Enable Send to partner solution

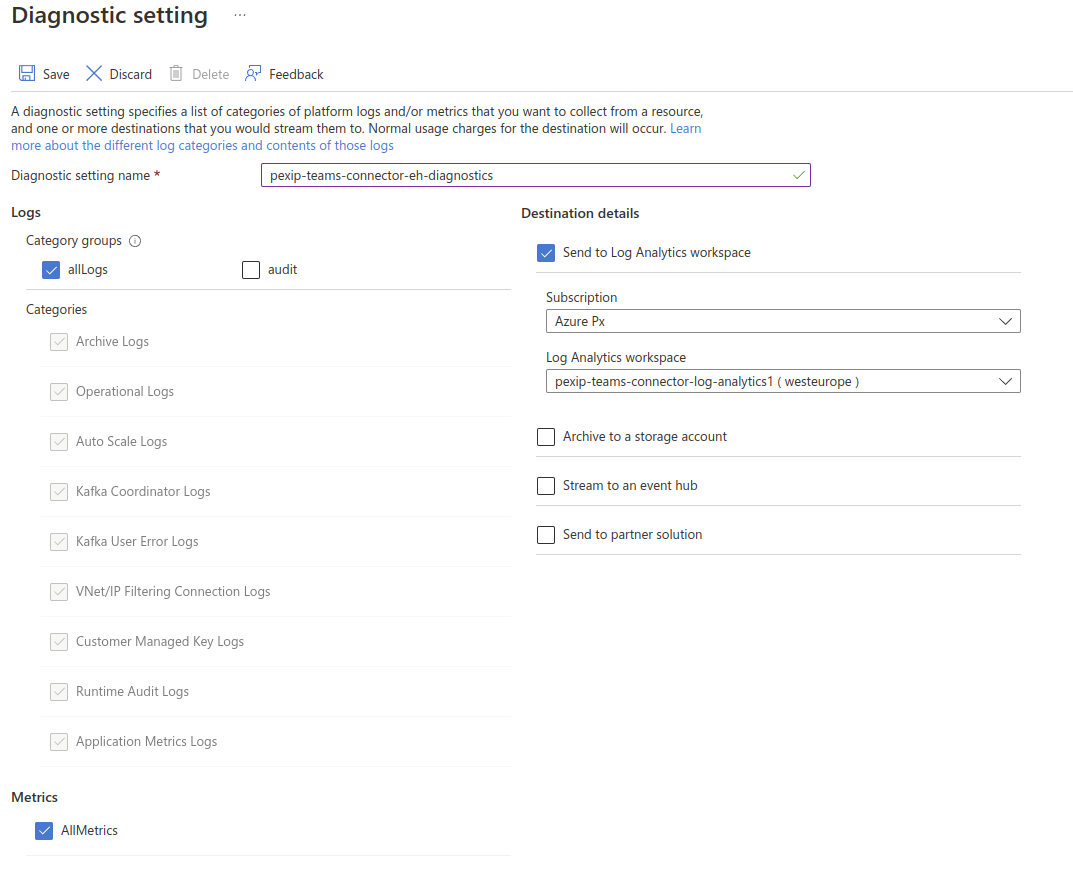click(x=546, y=535)
